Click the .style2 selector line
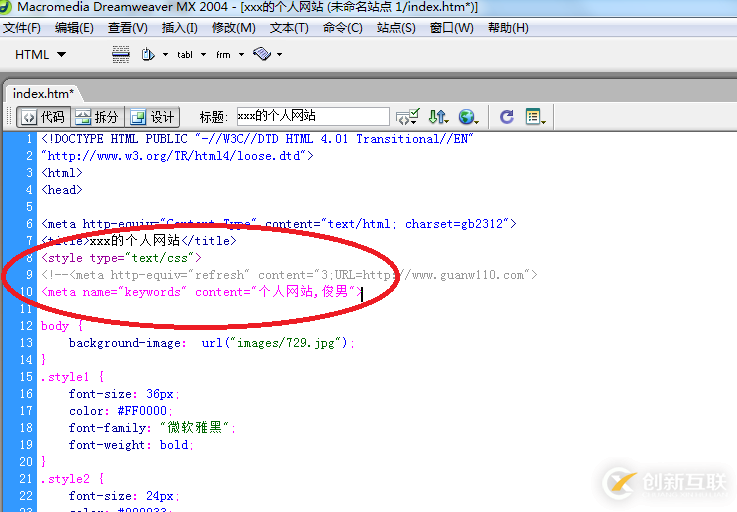 72,479
